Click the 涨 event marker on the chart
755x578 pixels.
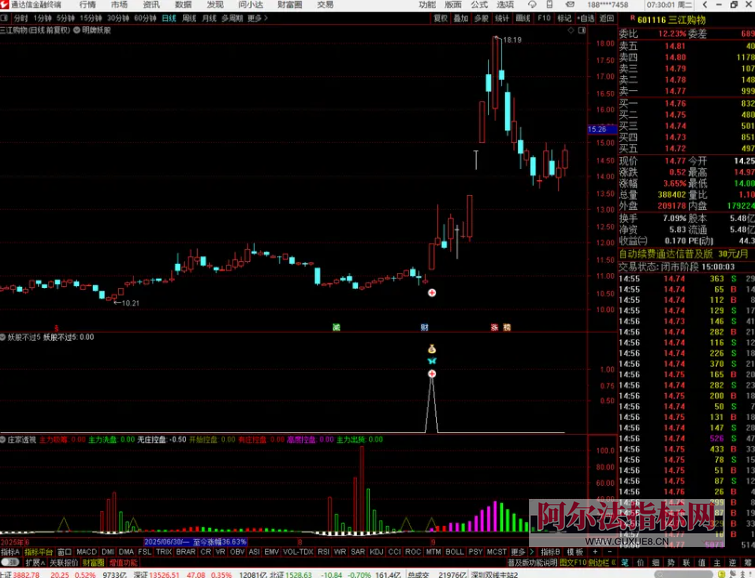494,327
